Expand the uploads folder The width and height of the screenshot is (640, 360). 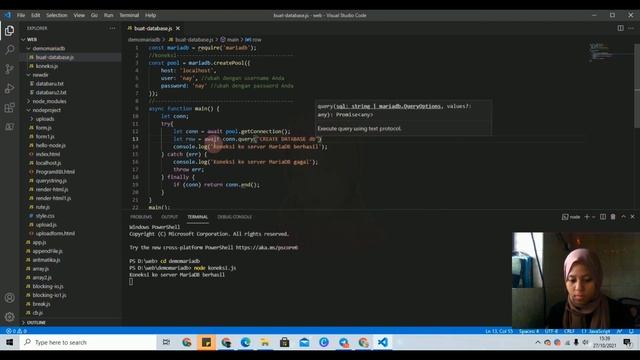(31, 119)
